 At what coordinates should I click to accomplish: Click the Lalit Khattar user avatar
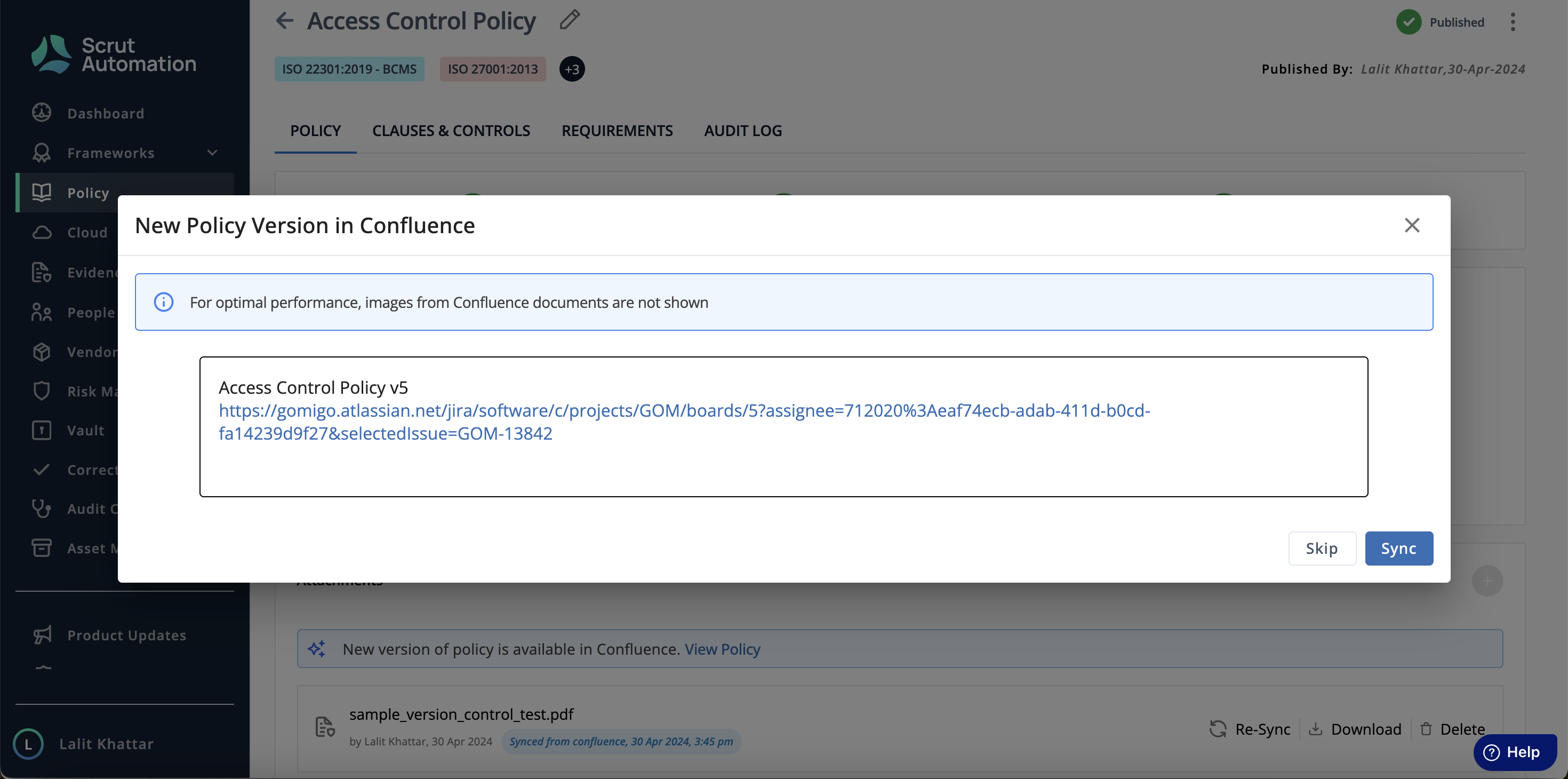[28, 744]
